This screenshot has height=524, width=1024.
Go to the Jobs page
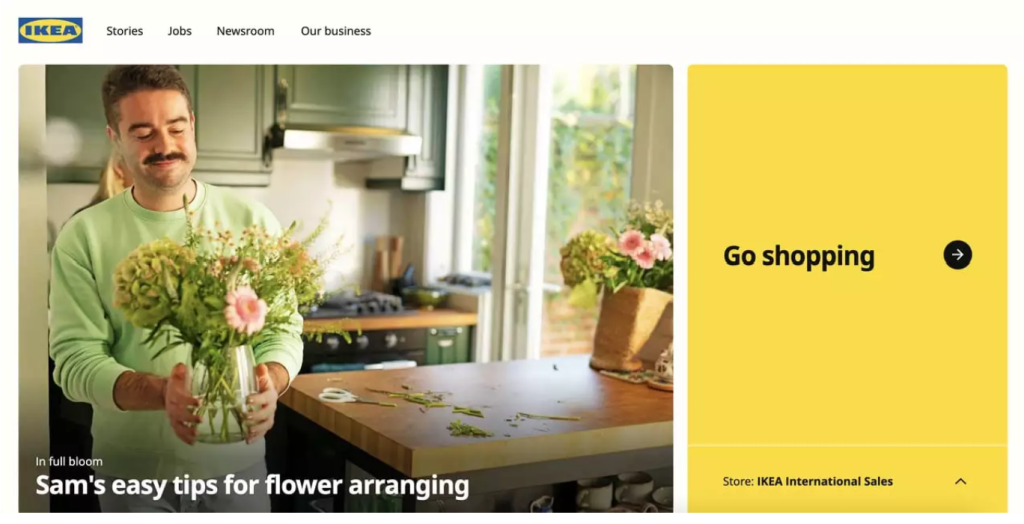180,31
